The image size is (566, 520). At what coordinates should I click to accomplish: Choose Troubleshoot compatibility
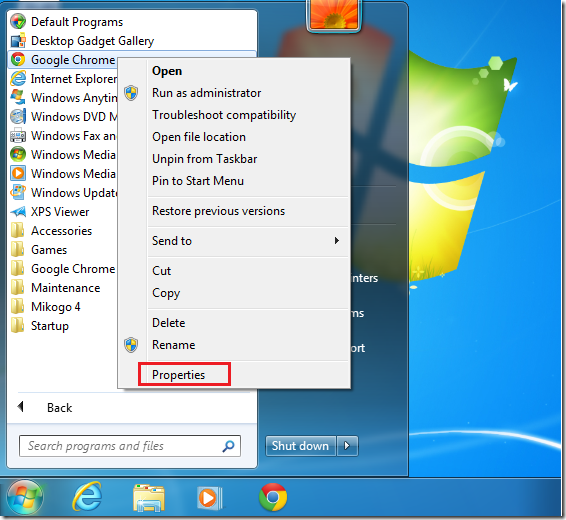coord(224,115)
